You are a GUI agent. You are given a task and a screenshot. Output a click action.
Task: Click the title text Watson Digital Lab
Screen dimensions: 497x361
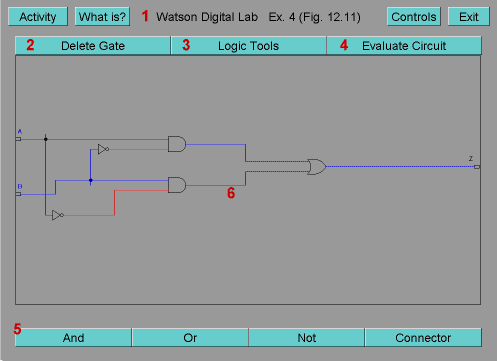point(207,17)
